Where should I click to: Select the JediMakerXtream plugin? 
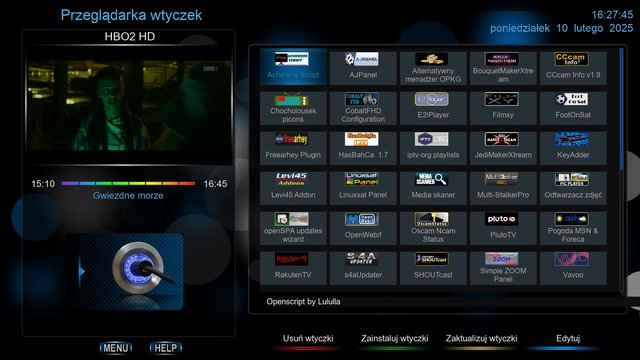[x=503, y=147]
